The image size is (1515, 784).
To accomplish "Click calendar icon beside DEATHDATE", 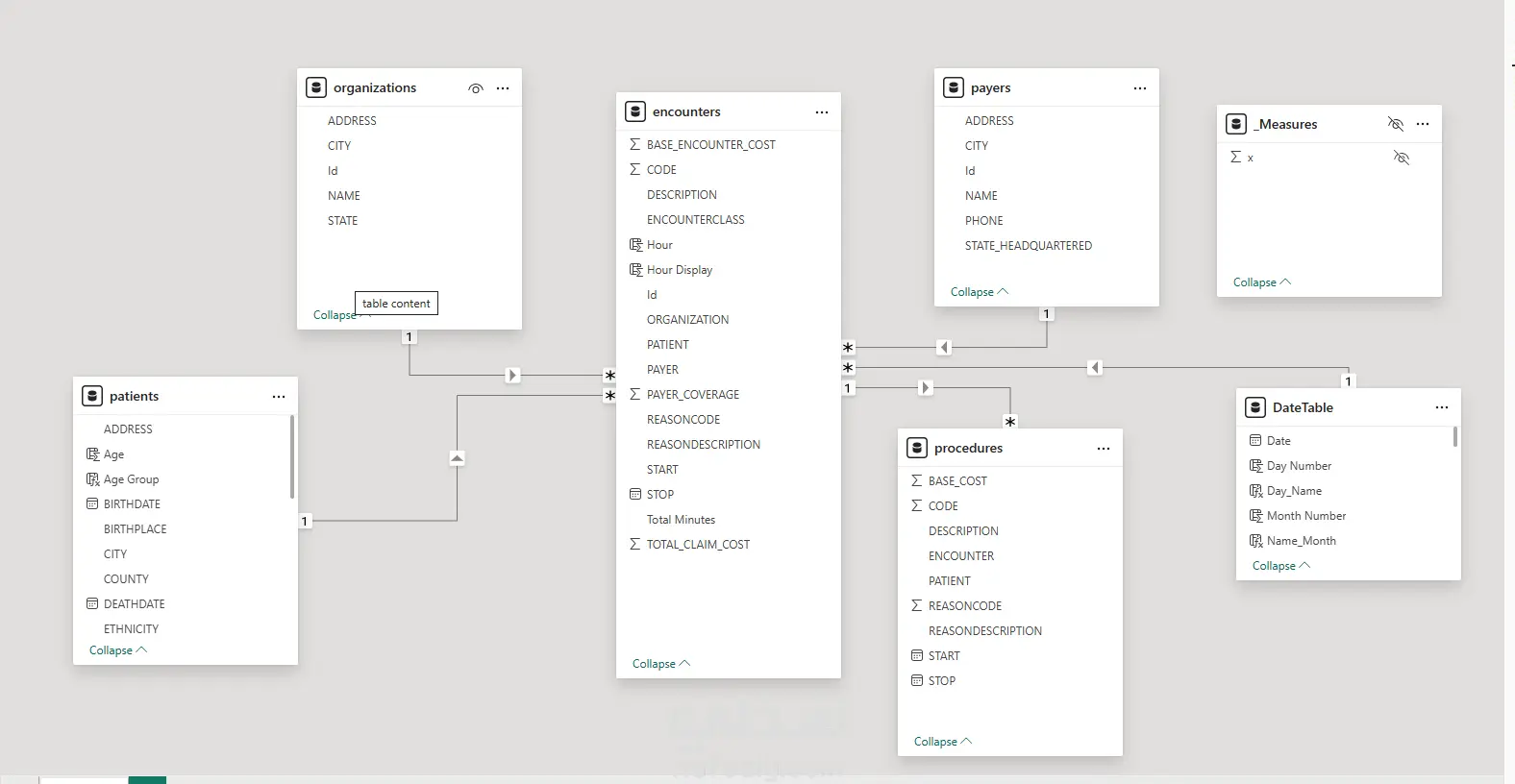I will click(x=92, y=603).
